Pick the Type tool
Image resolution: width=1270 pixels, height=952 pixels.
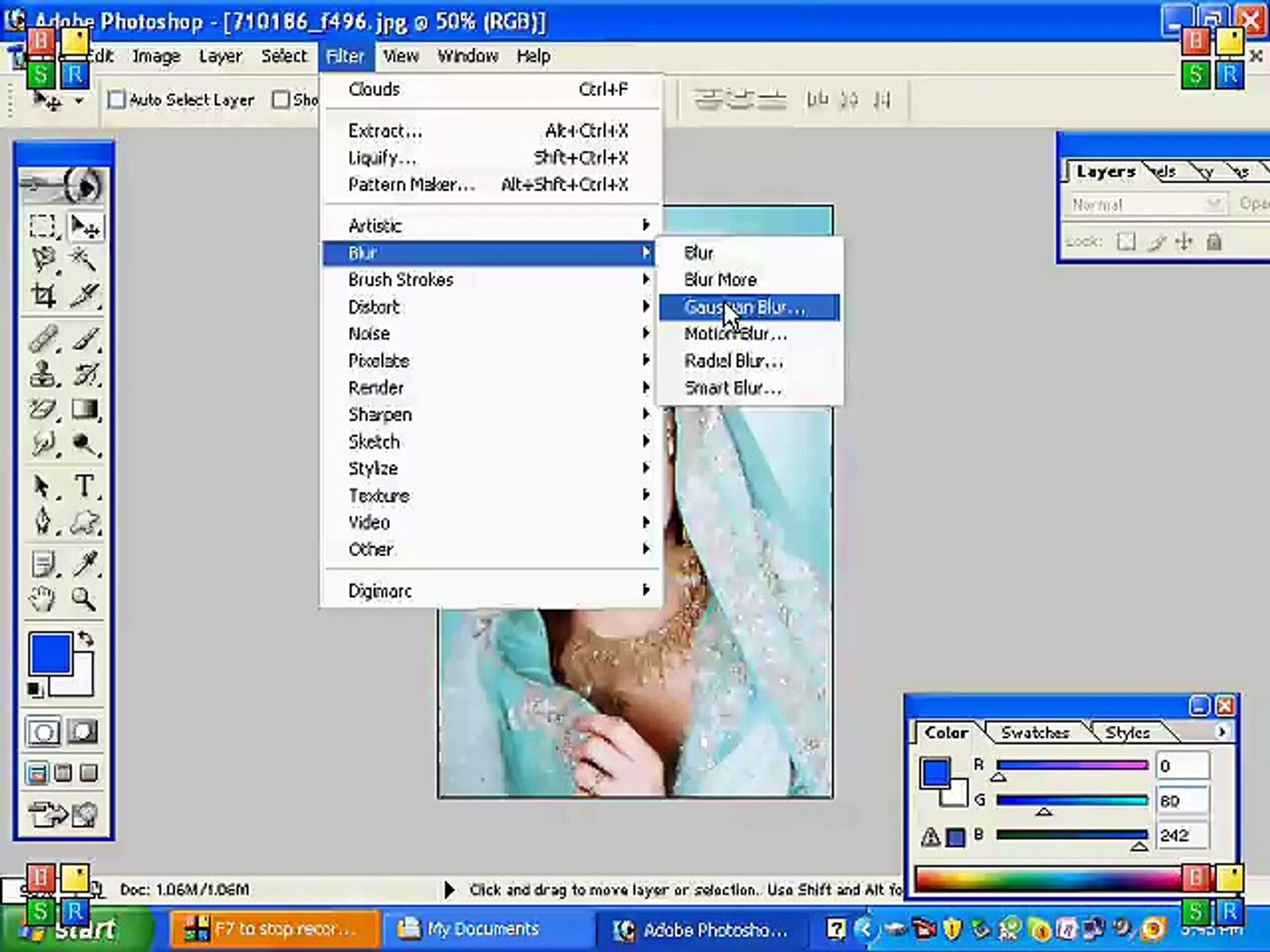coord(84,486)
